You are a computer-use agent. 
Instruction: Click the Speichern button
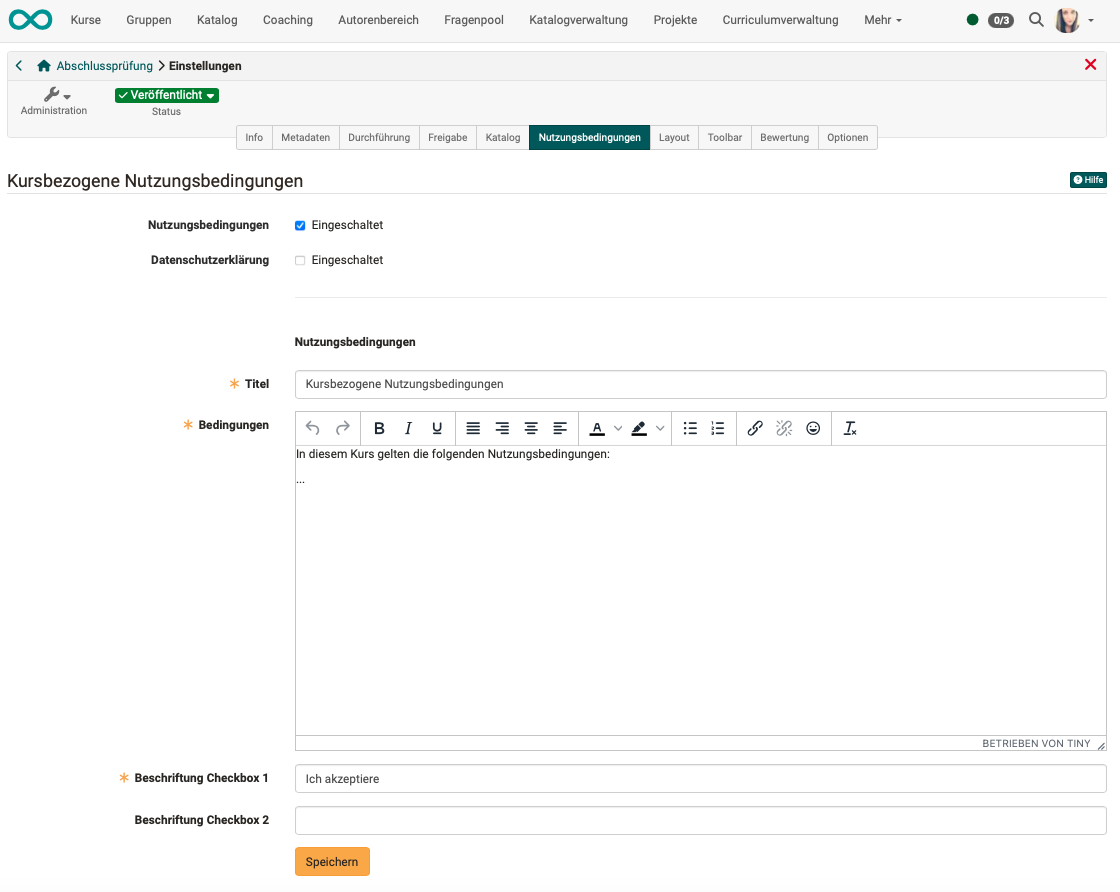click(x=332, y=862)
